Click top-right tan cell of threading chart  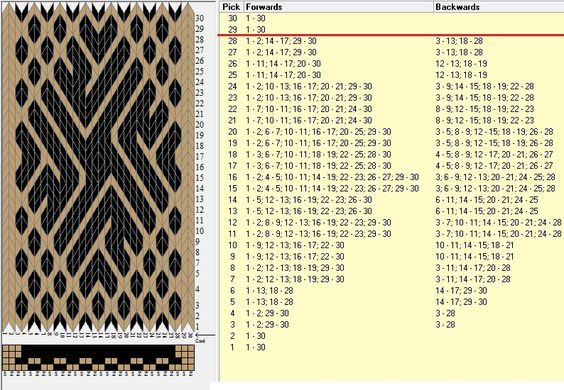[x=191, y=348]
